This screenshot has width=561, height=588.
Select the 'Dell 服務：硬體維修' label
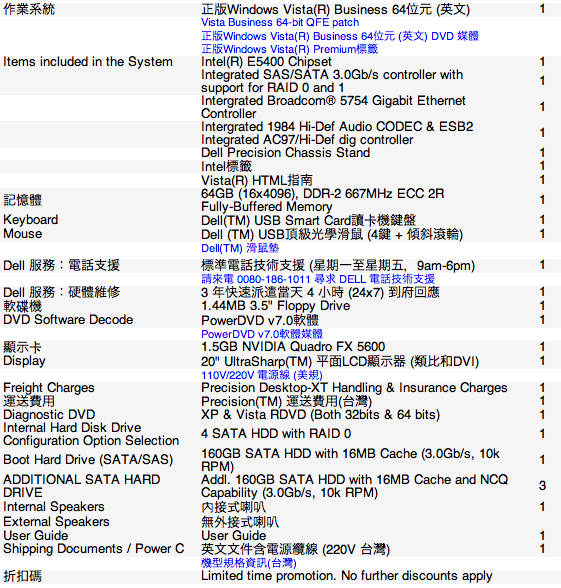tap(62, 292)
